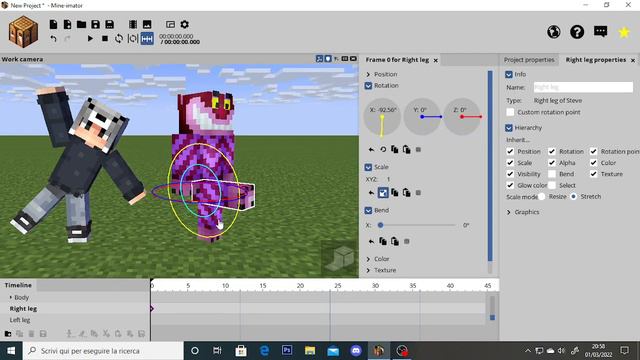Click the yellow star icon
Screen dimensions: 640x360
(624, 32)
